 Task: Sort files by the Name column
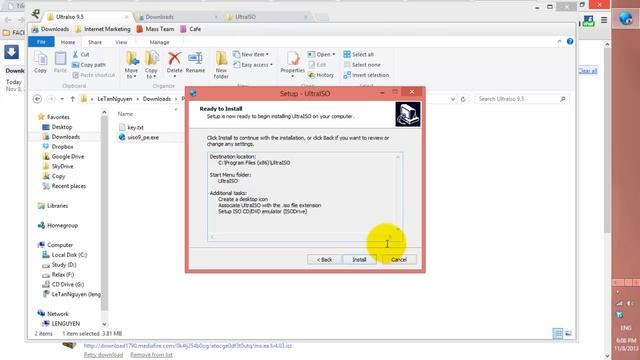pos(125,114)
